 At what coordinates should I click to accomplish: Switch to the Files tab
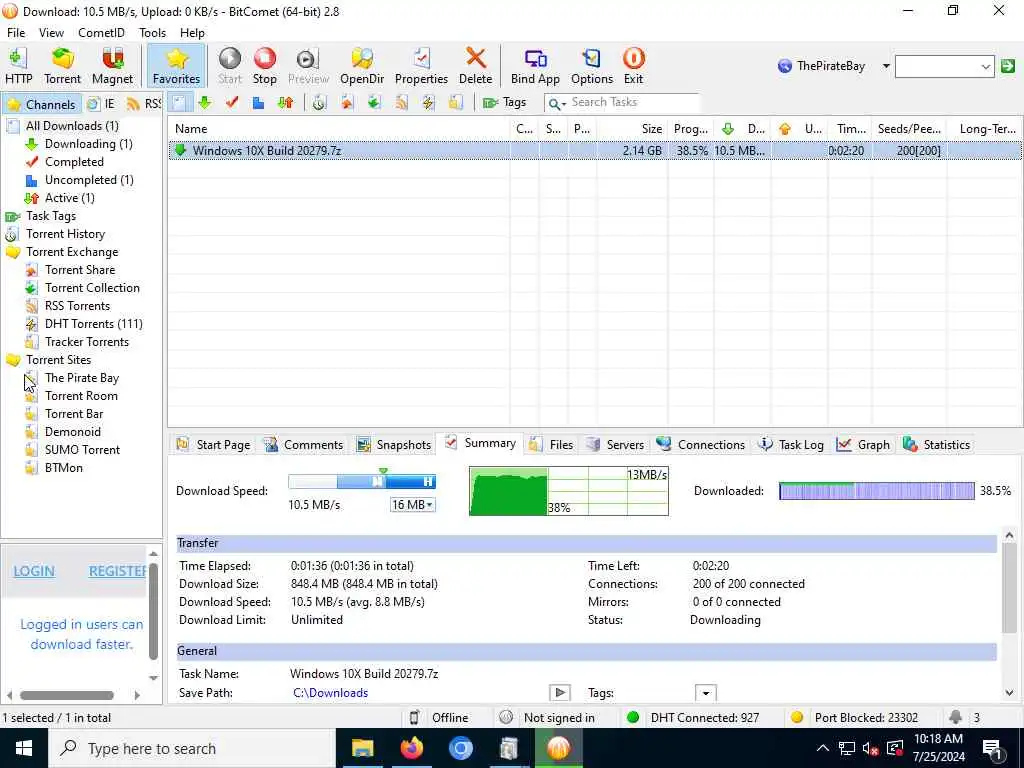[x=551, y=445]
